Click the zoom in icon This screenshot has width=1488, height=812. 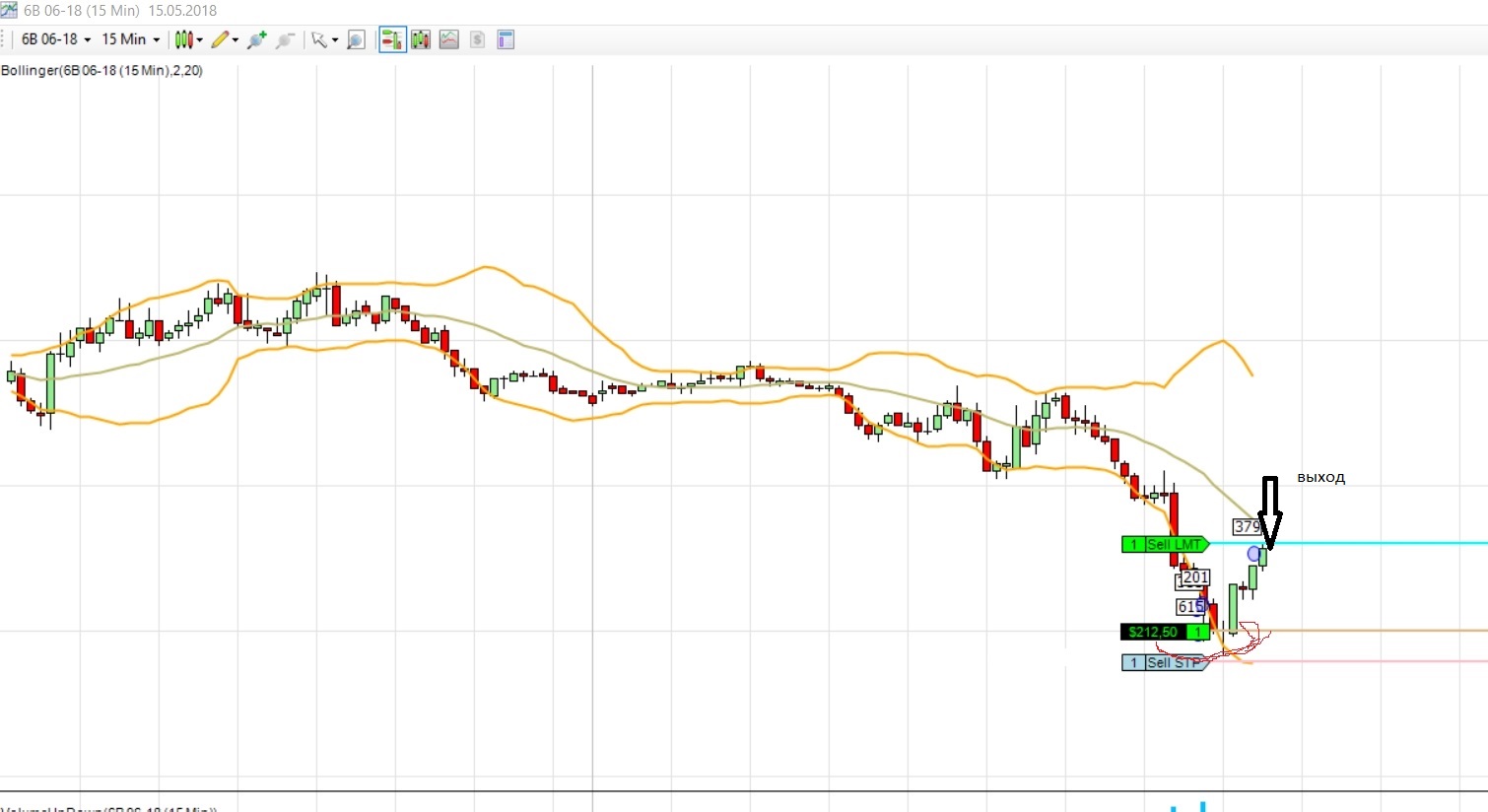(257, 39)
